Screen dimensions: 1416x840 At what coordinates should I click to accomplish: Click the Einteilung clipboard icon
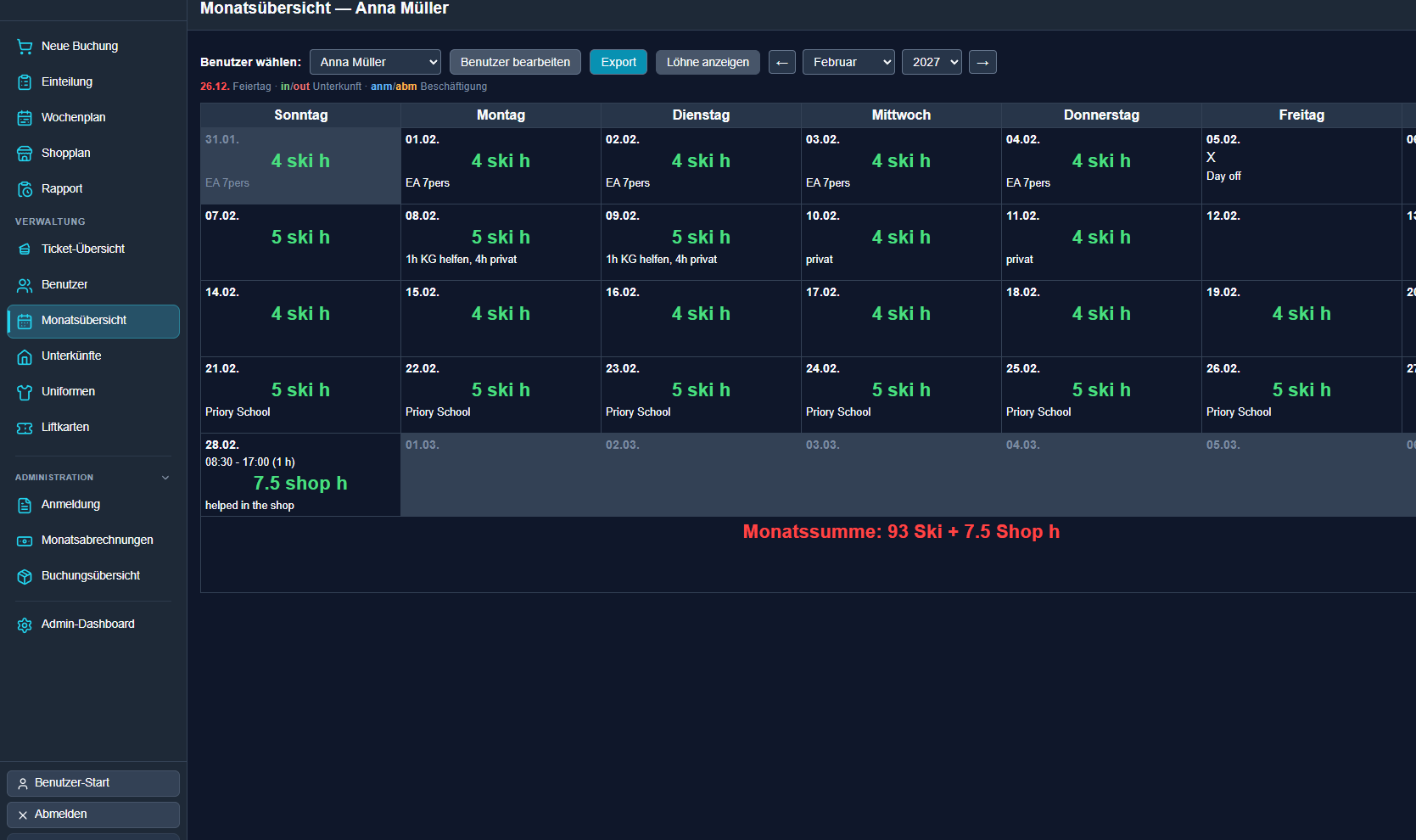coord(25,82)
